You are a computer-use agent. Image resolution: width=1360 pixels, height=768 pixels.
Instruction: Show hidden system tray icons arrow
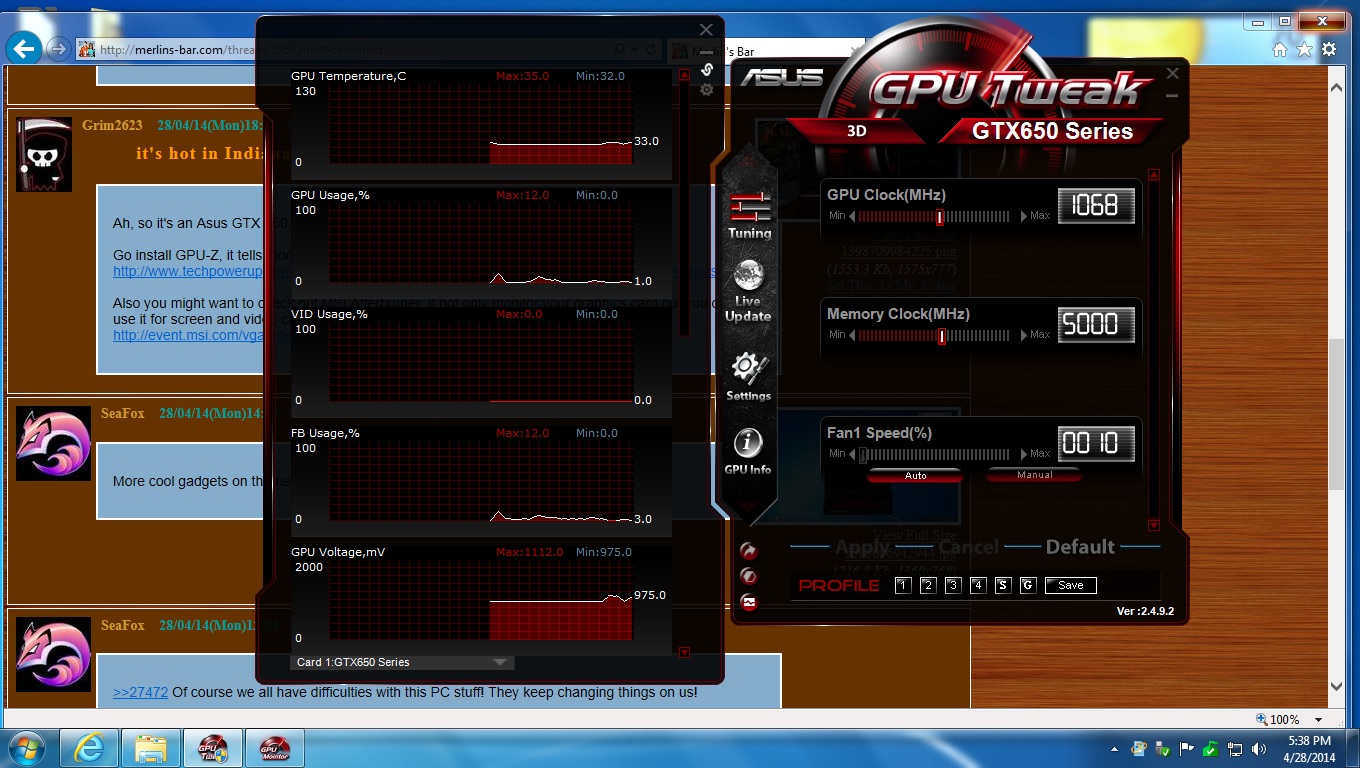(x=1115, y=749)
